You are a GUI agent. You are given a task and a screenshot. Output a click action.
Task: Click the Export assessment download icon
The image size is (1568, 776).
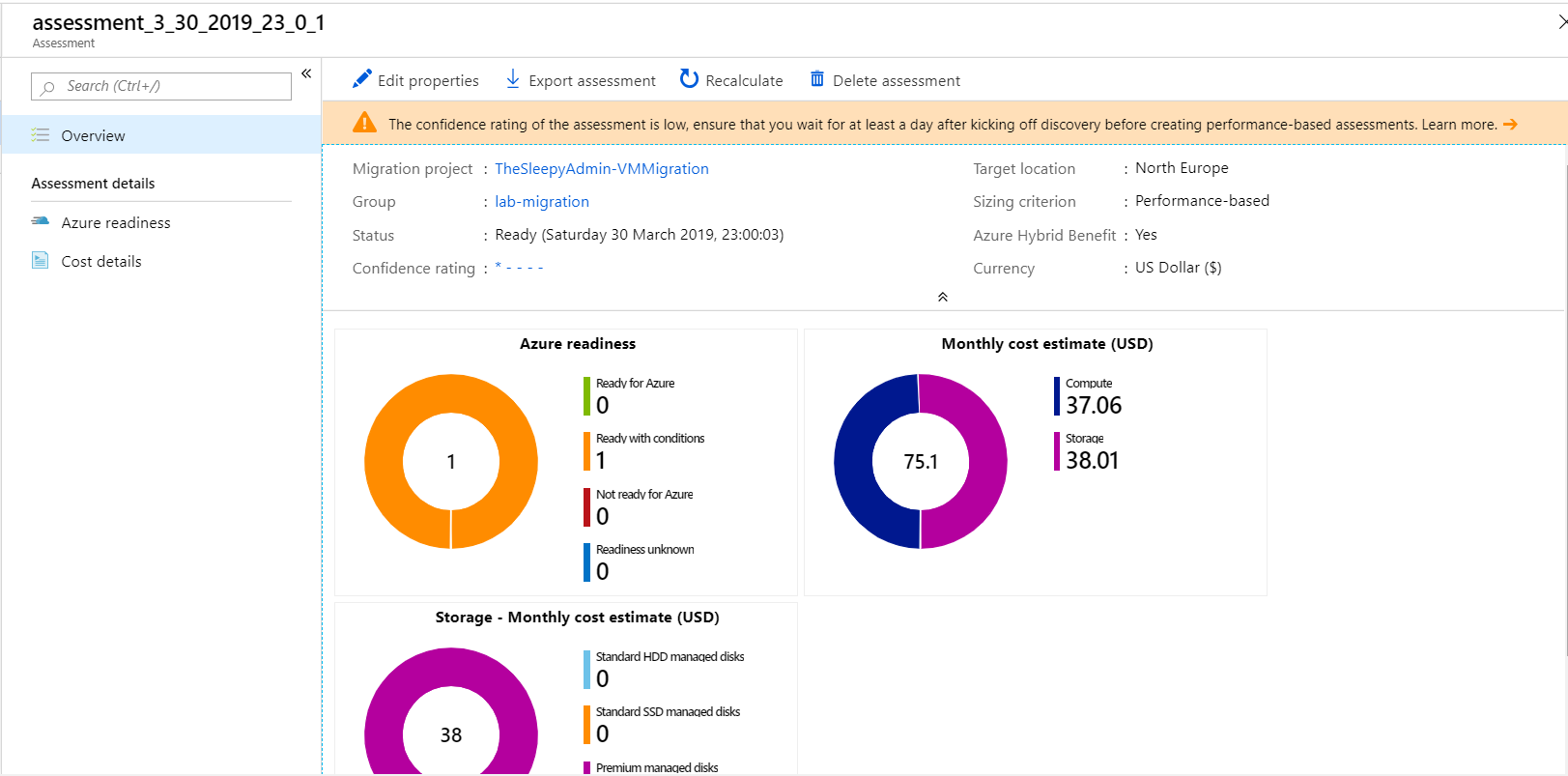(513, 79)
